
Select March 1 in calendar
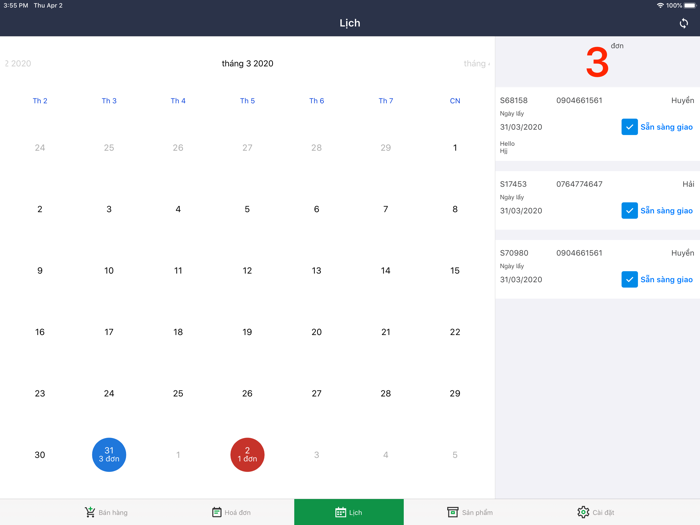click(455, 147)
